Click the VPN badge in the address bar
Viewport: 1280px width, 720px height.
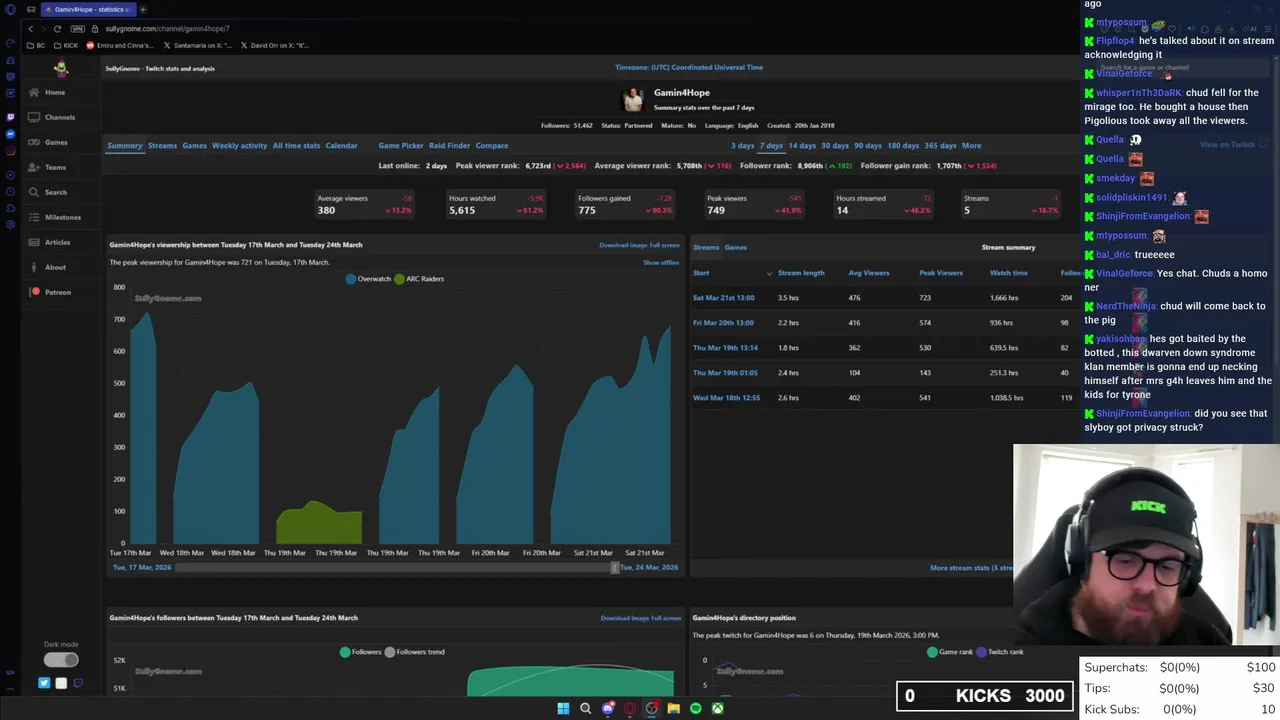[77, 29]
